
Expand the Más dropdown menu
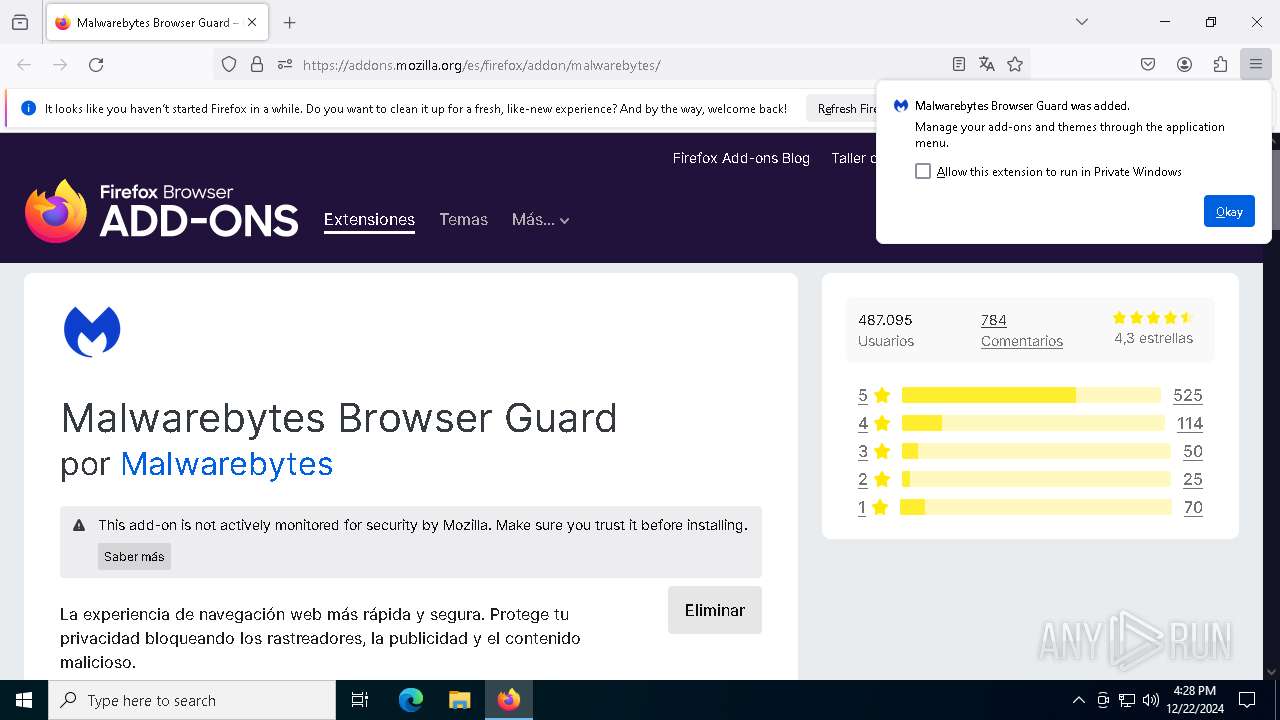(540, 220)
